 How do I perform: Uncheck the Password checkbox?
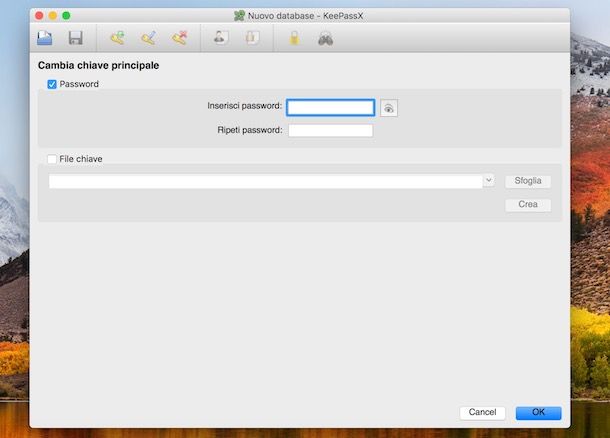52,84
